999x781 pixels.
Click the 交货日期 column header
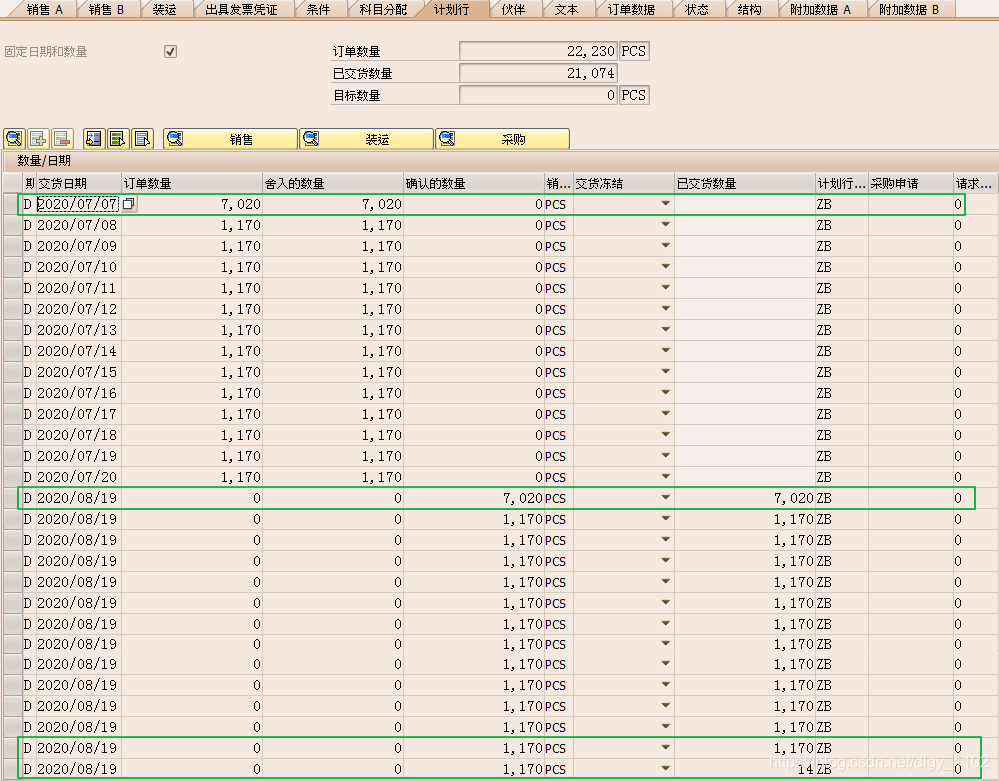point(78,183)
